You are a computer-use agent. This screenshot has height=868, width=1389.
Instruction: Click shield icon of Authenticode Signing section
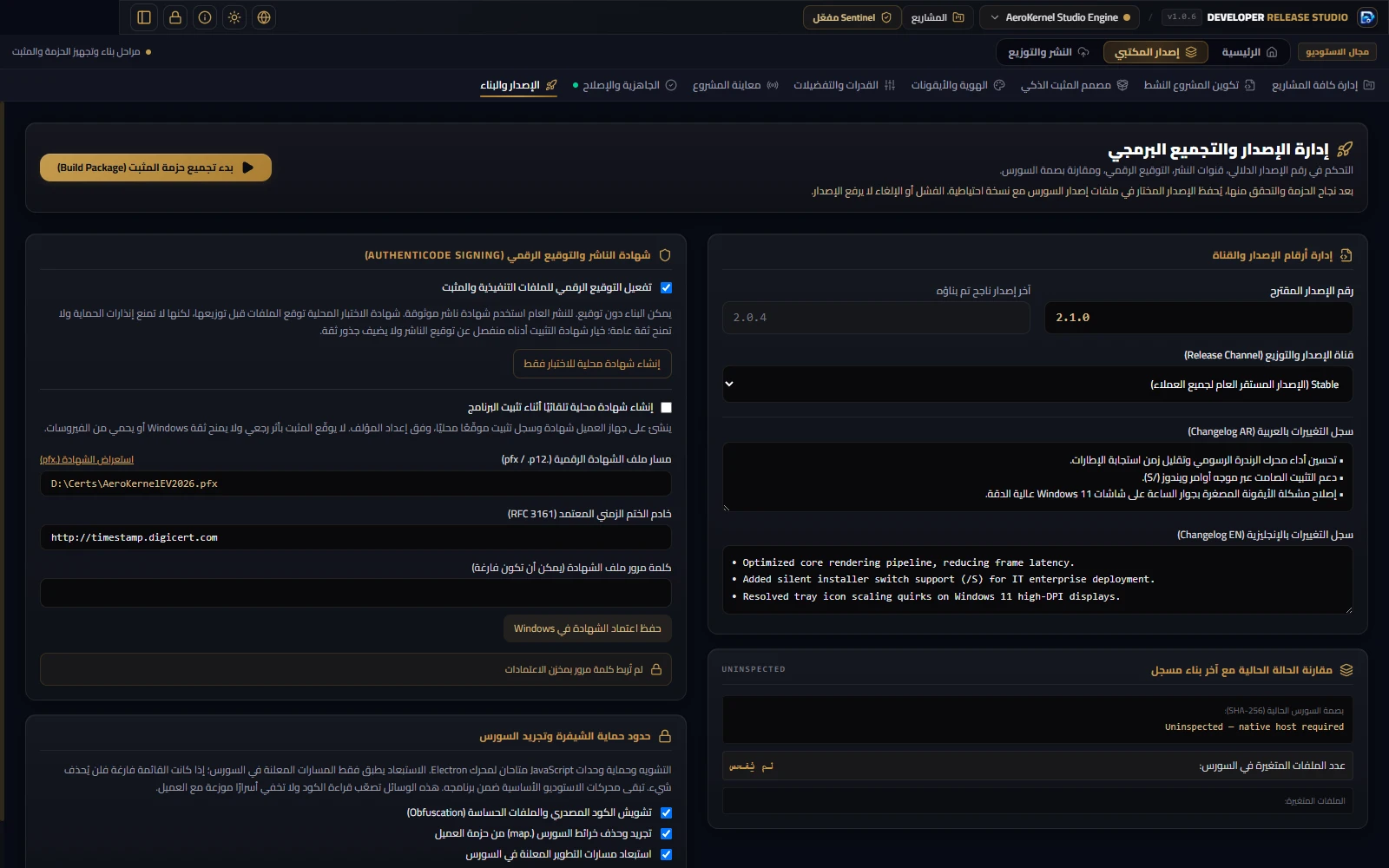[665, 255]
